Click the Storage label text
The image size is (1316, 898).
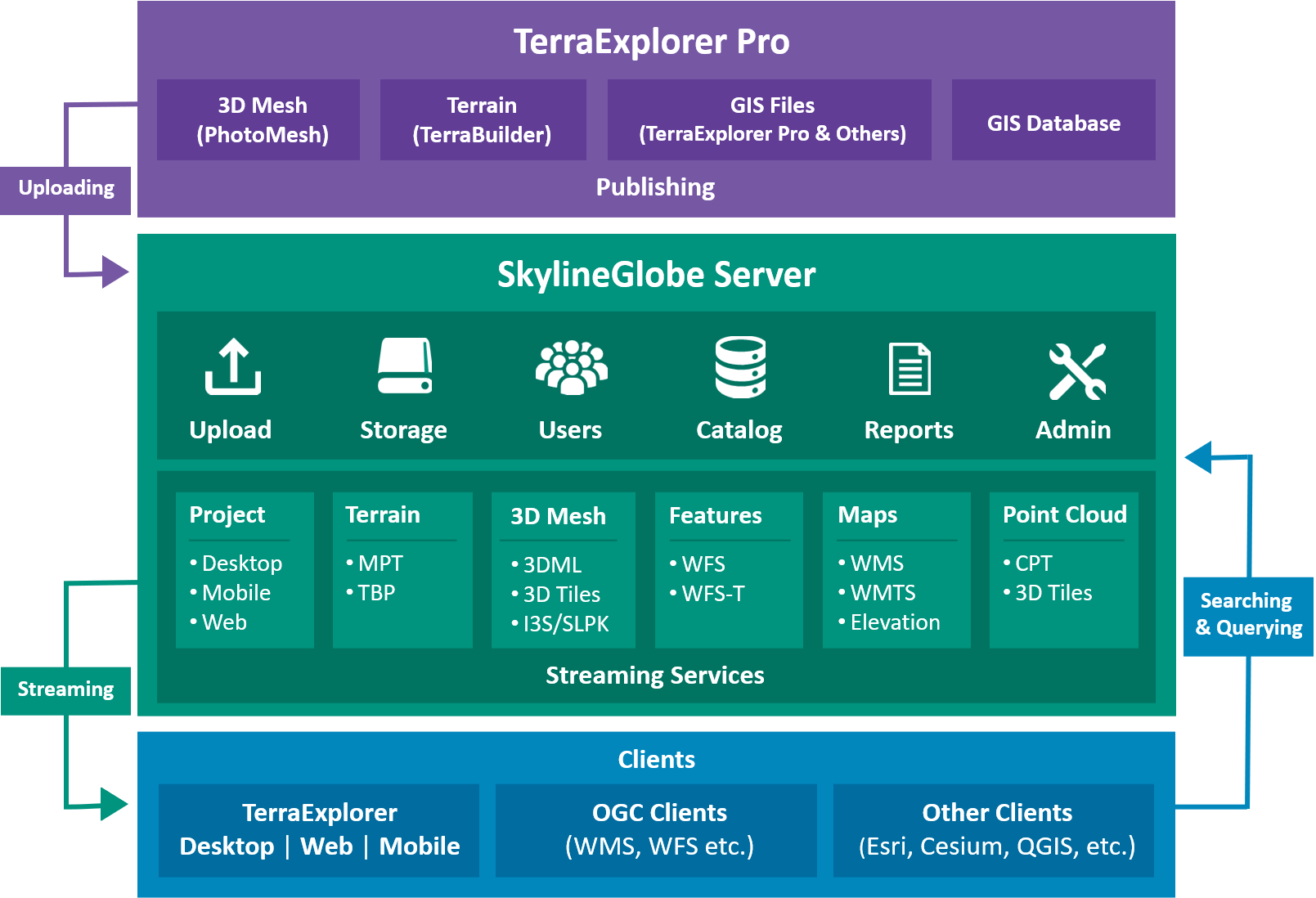click(404, 430)
